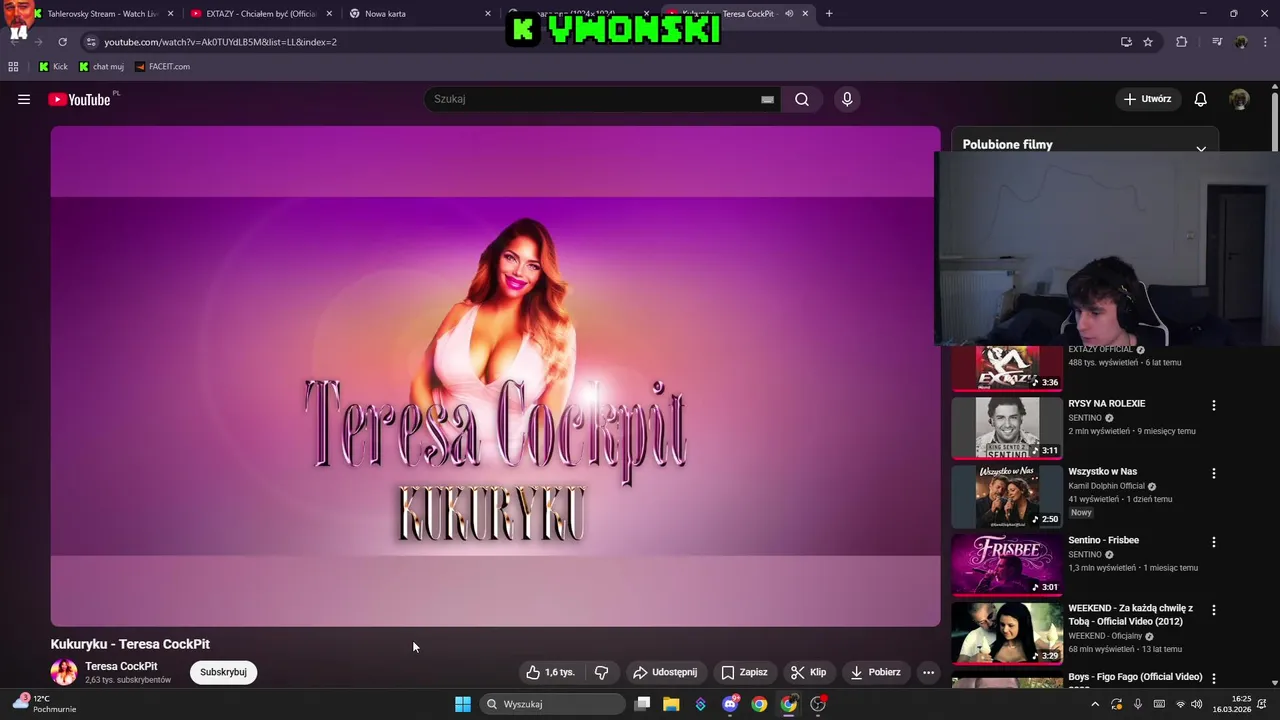Click the Utwórz create button
This screenshot has width=1280, height=720.
(1148, 99)
